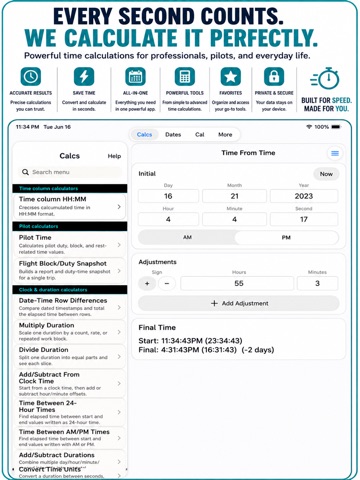The image size is (360, 480).
Task: Click the Month field showing 21
Action: tap(234, 196)
